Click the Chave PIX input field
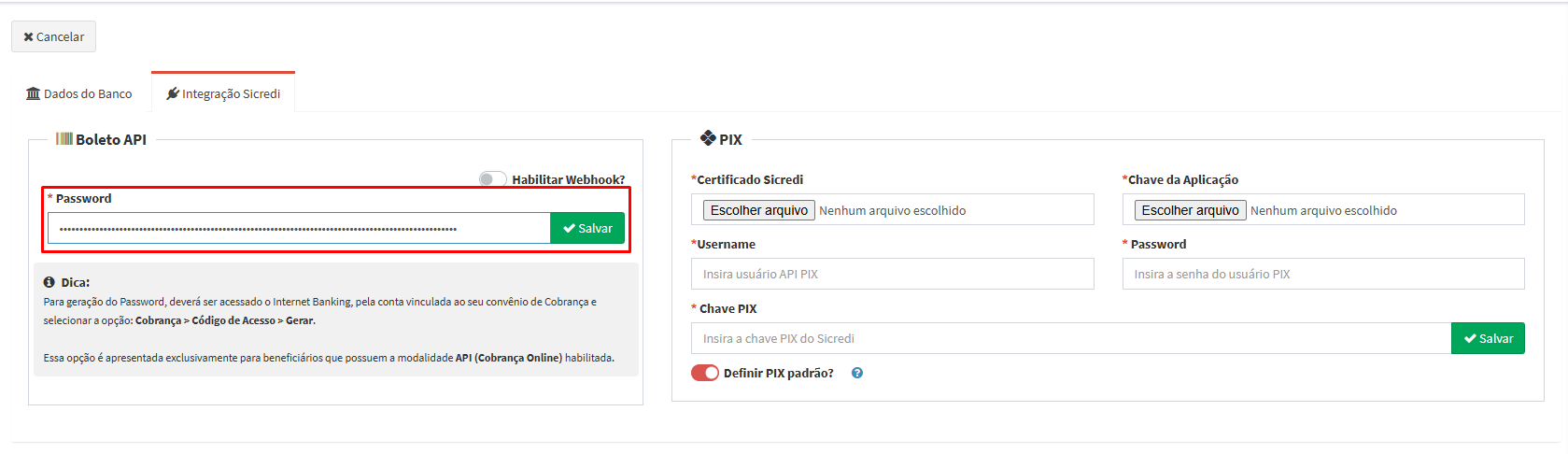 1071,338
